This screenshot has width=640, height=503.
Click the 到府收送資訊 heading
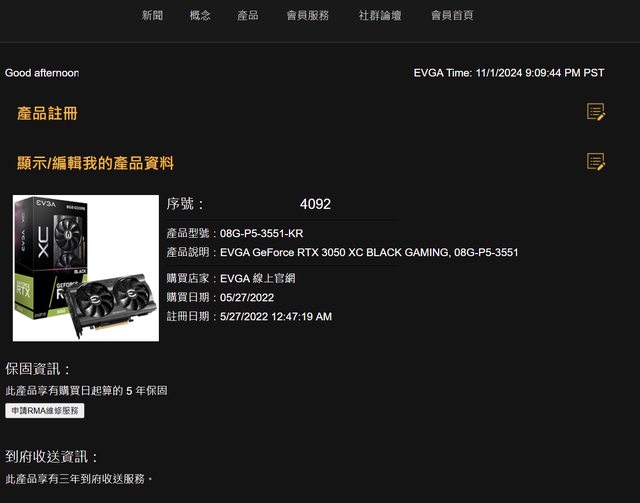pyautogui.click(x=51, y=456)
